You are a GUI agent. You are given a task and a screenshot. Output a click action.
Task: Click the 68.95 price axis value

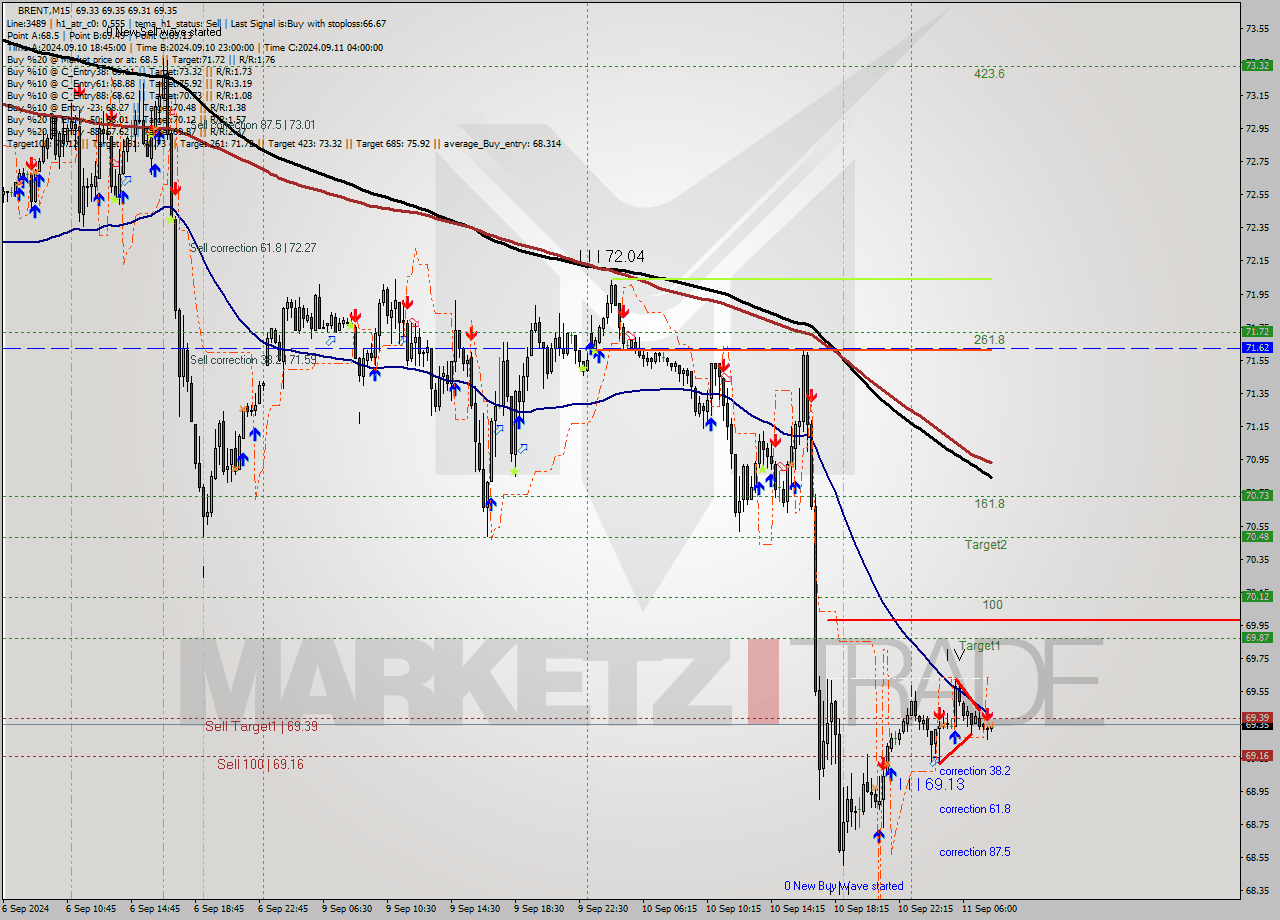(x=1257, y=792)
